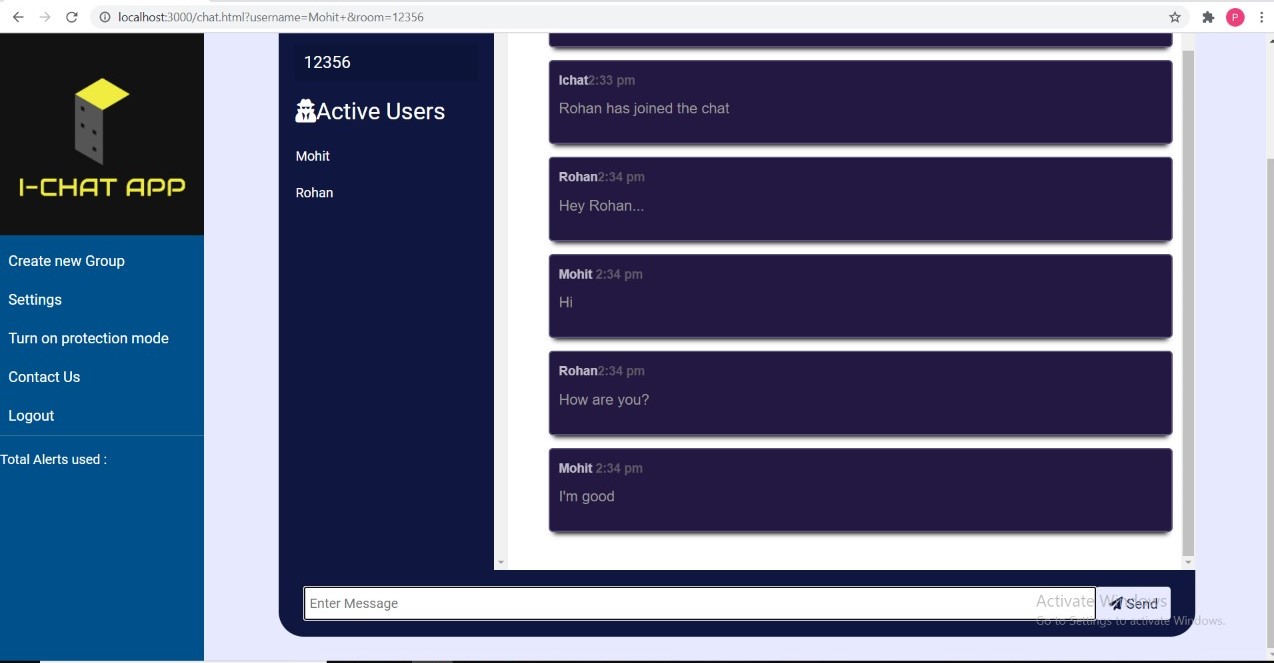Click the browser address bar URL
This screenshot has height=663, width=1274.
click(x=270, y=17)
